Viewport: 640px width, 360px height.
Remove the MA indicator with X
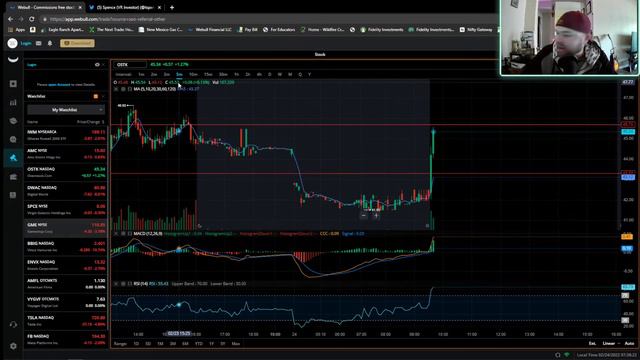116,89
